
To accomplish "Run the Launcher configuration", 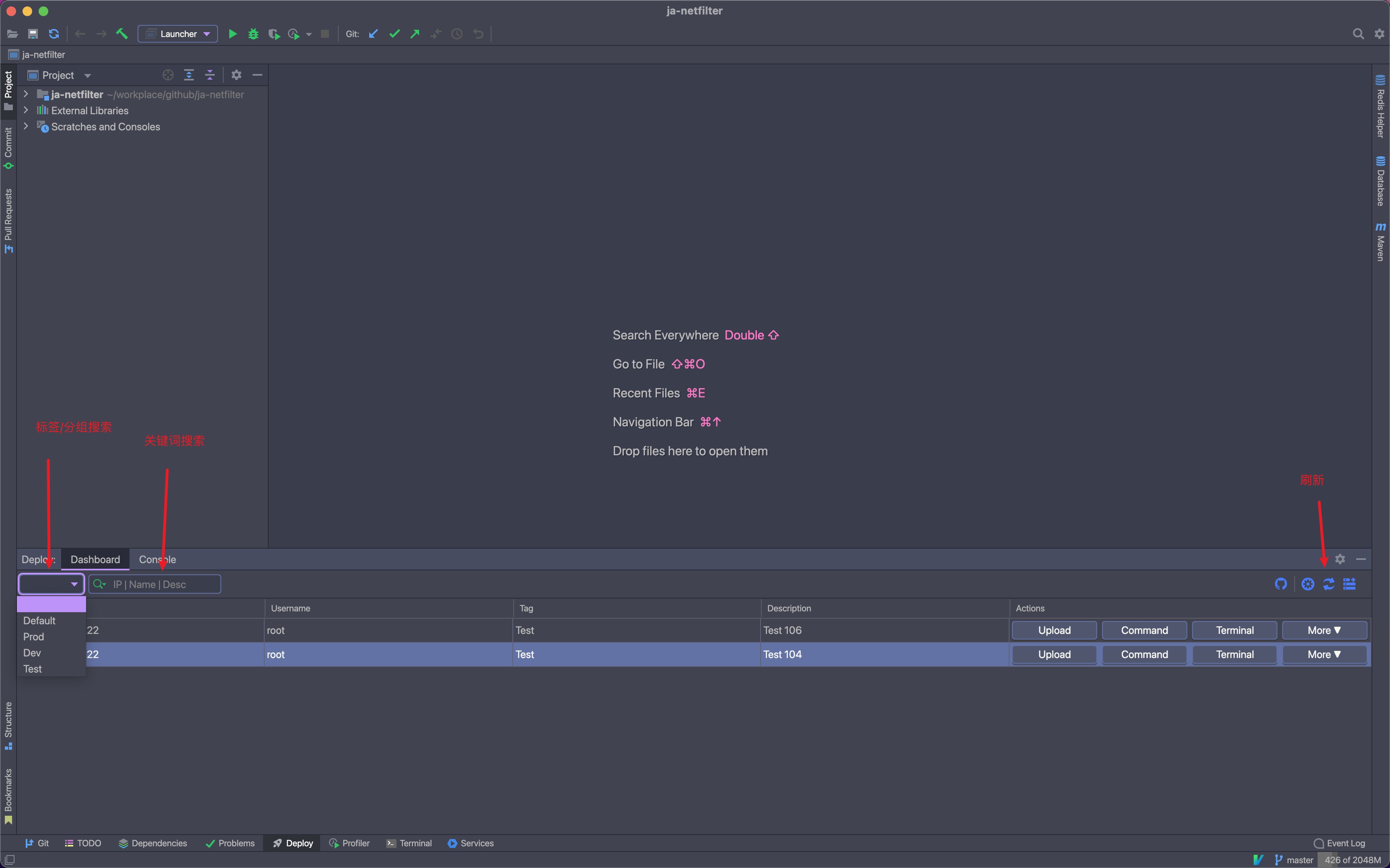I will 232,34.
